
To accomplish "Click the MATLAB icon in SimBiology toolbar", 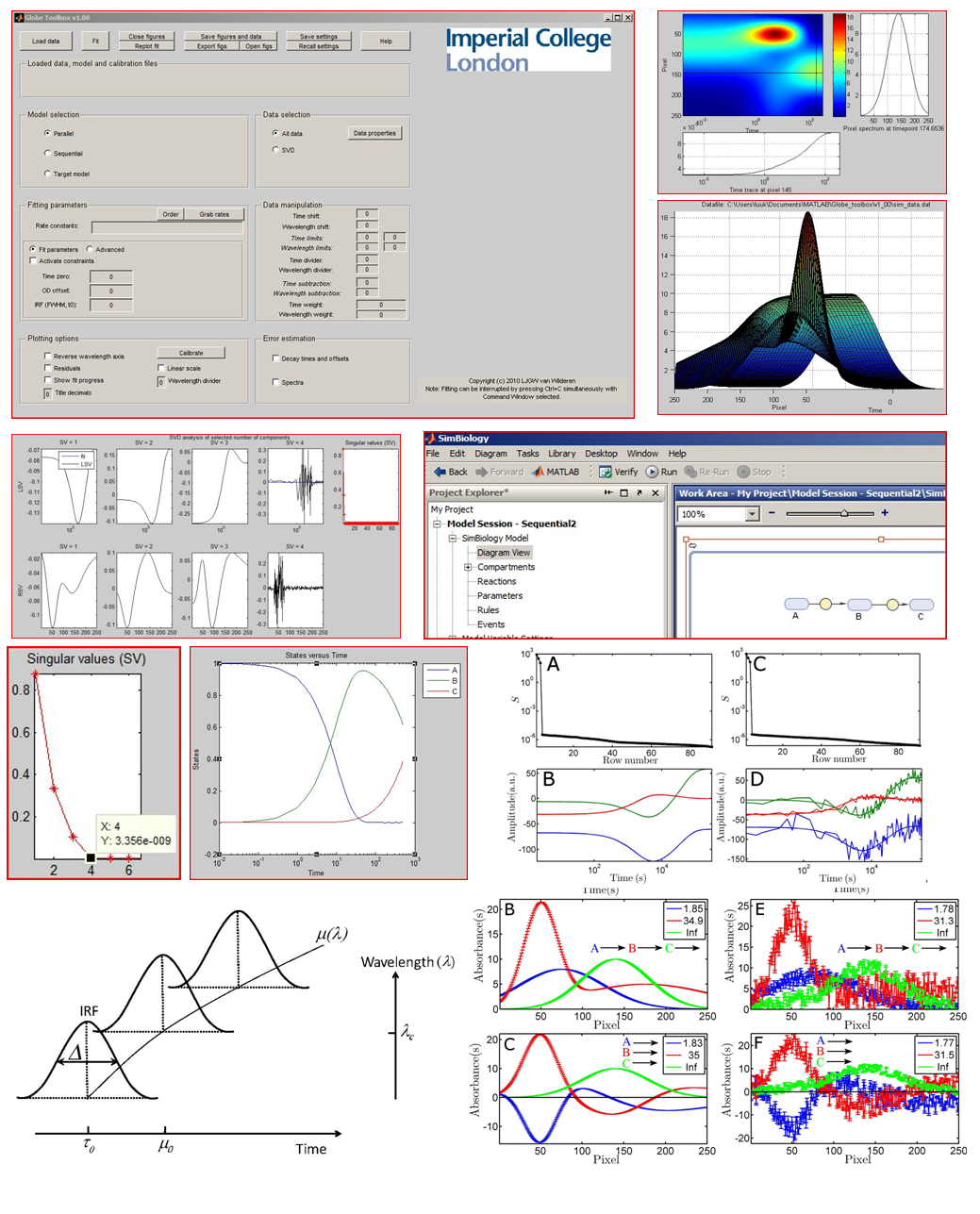I will 538,472.
